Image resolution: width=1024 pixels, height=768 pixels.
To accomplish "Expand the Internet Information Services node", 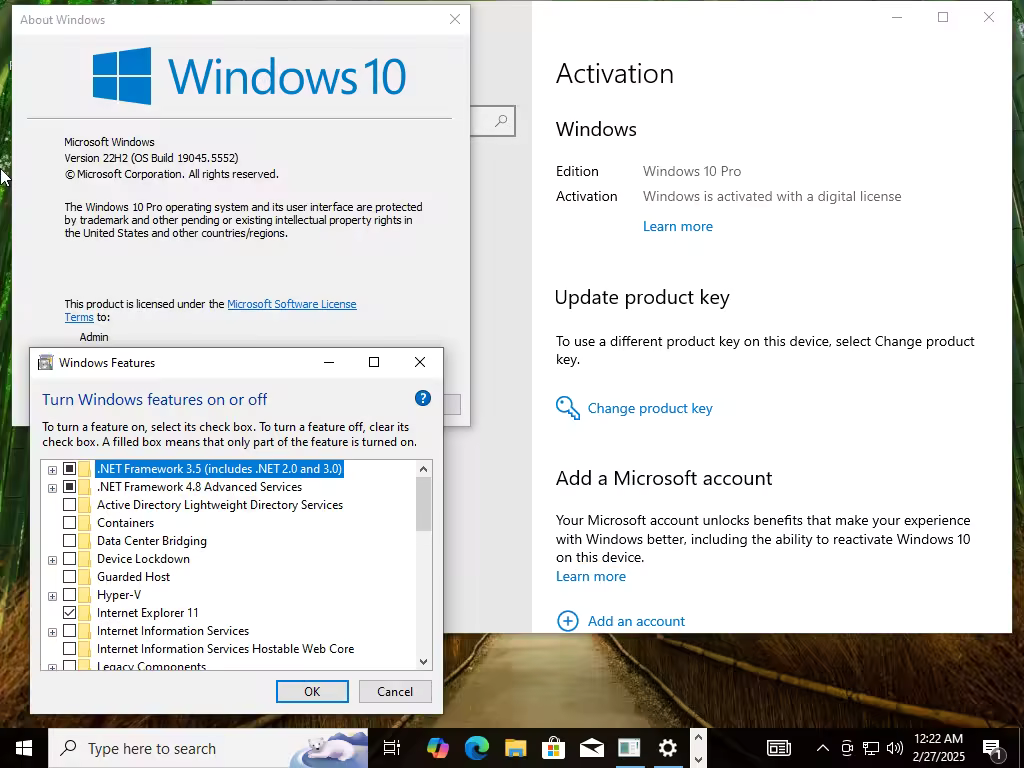I will click(x=52, y=632).
